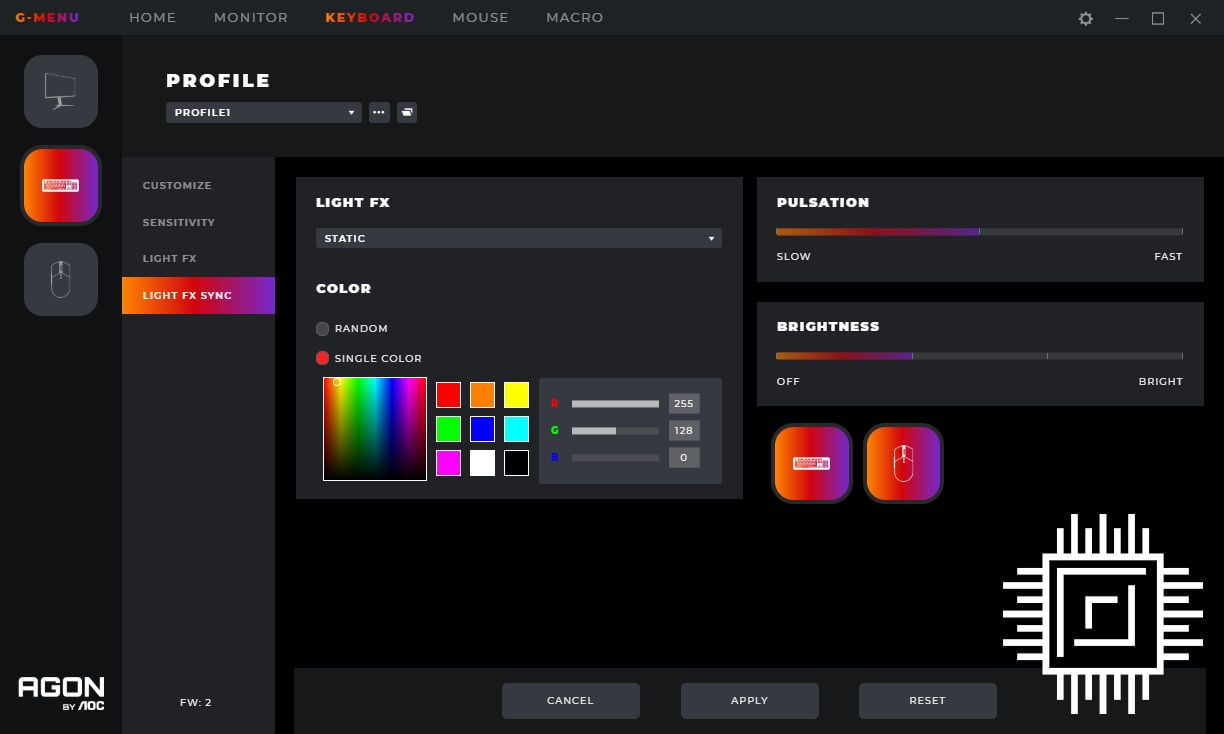Select the Single Color option
The height and width of the screenshot is (734, 1224).
point(322,358)
